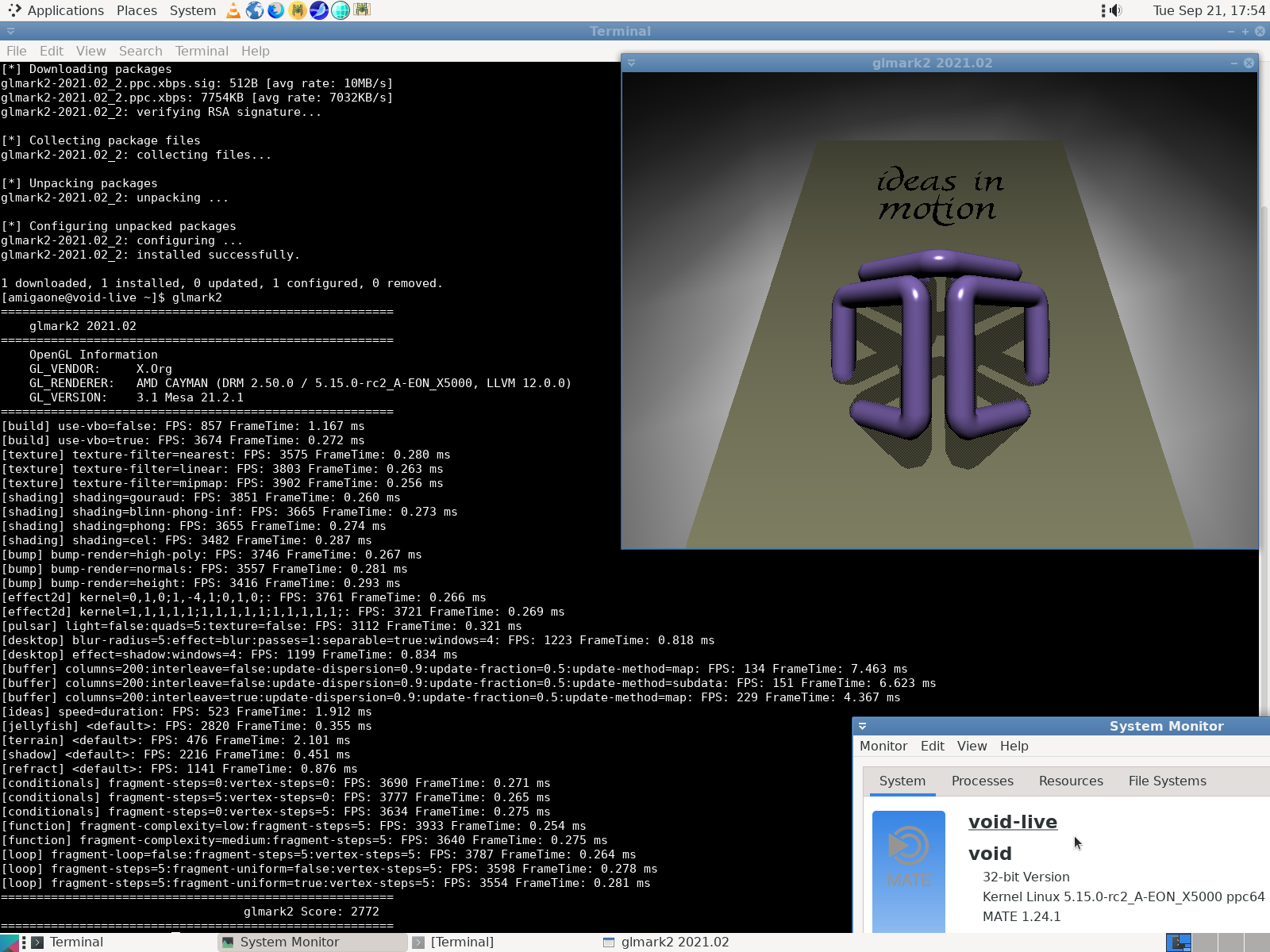Click the "void" distribution heading
The height and width of the screenshot is (952, 1270).
click(x=990, y=854)
